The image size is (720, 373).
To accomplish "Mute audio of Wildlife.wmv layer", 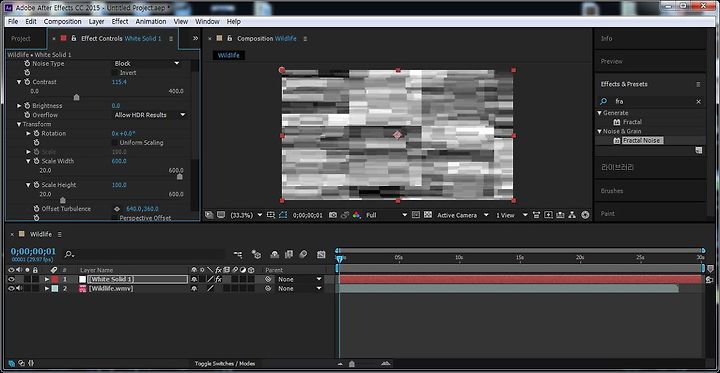I will coord(19,288).
